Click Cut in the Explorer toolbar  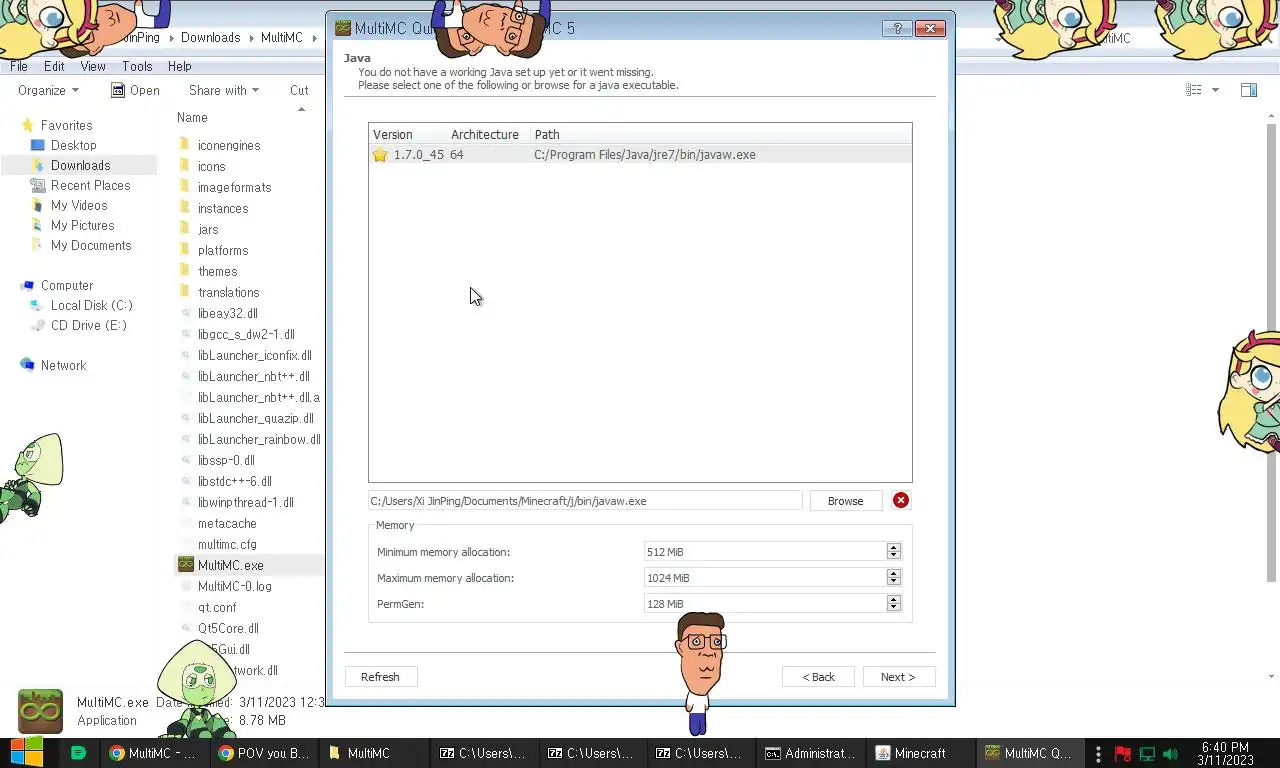299,90
